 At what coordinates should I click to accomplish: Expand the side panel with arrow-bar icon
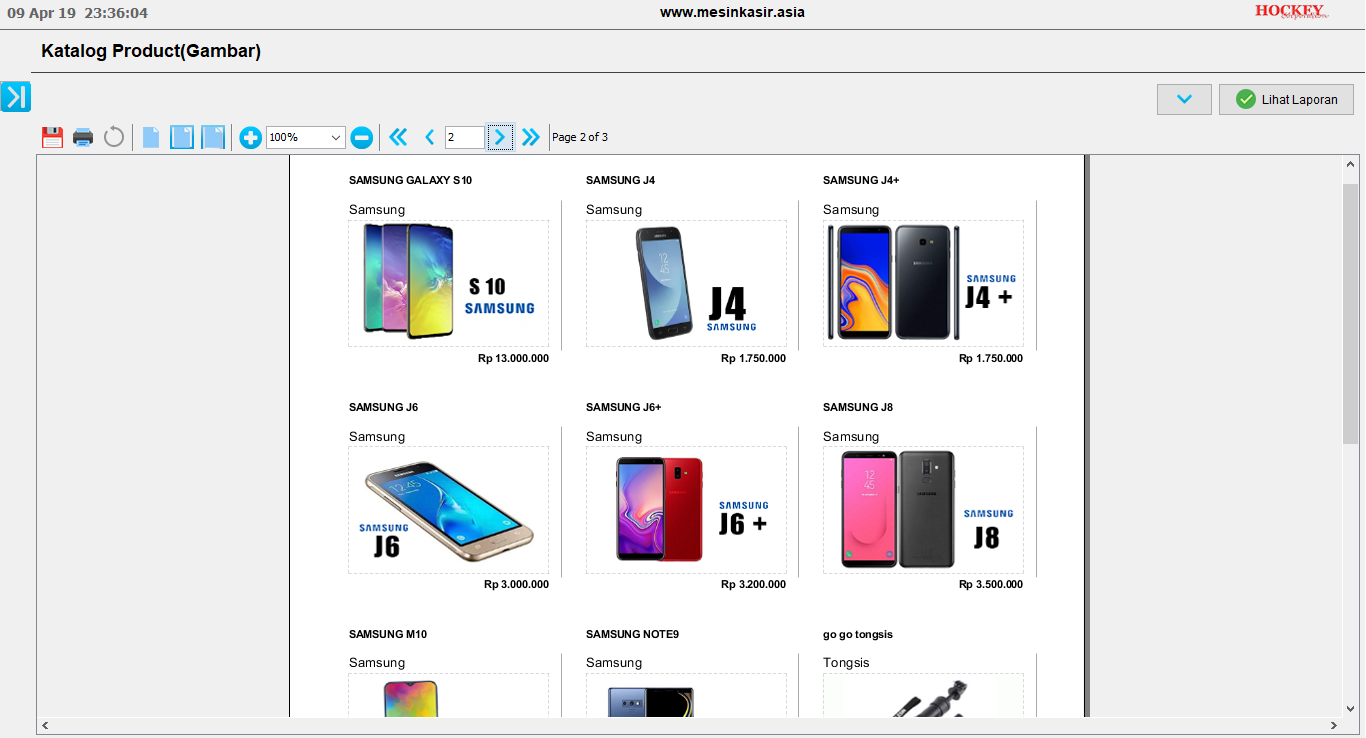16,97
